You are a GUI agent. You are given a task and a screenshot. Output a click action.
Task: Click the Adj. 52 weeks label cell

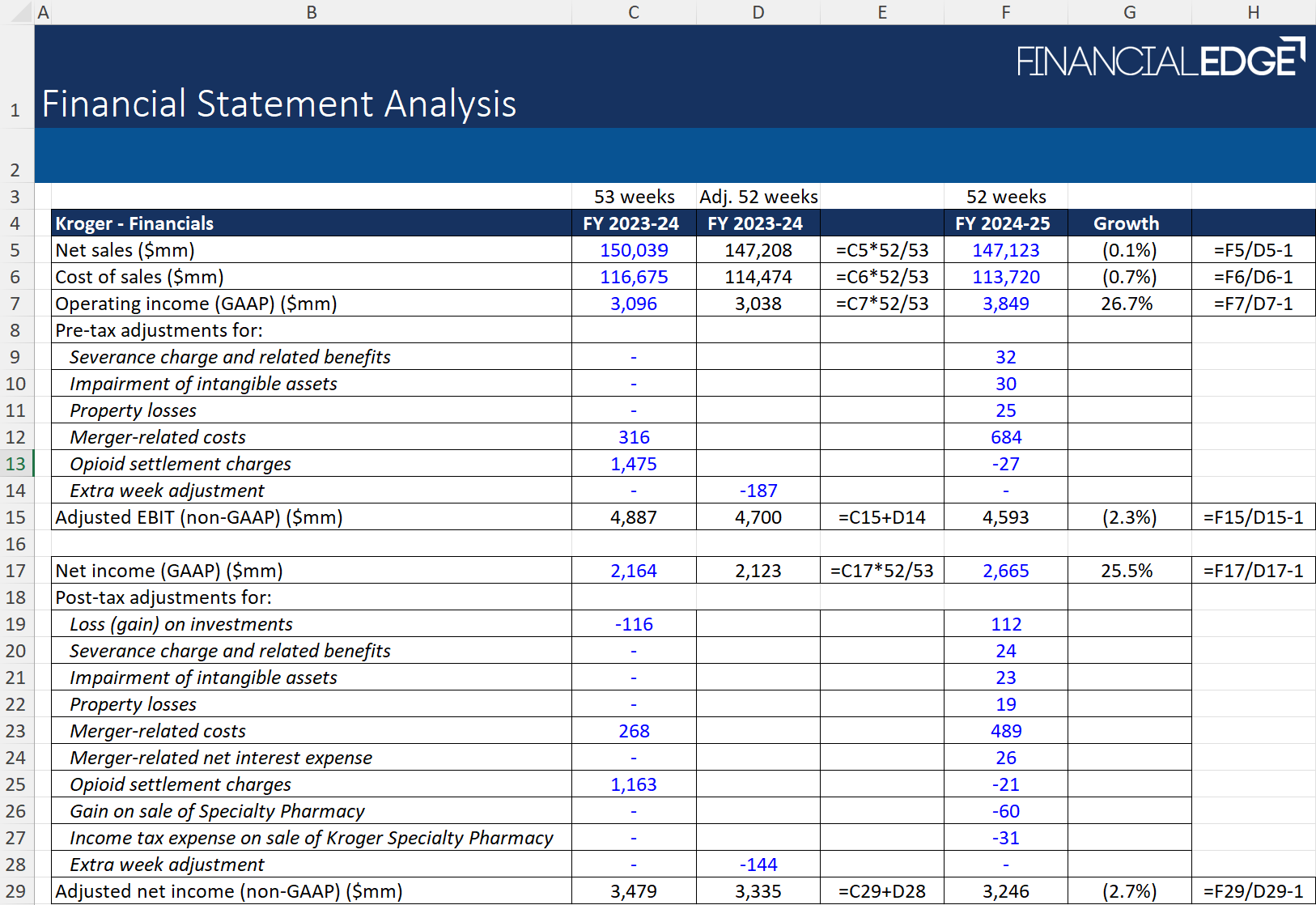pyautogui.click(x=758, y=197)
